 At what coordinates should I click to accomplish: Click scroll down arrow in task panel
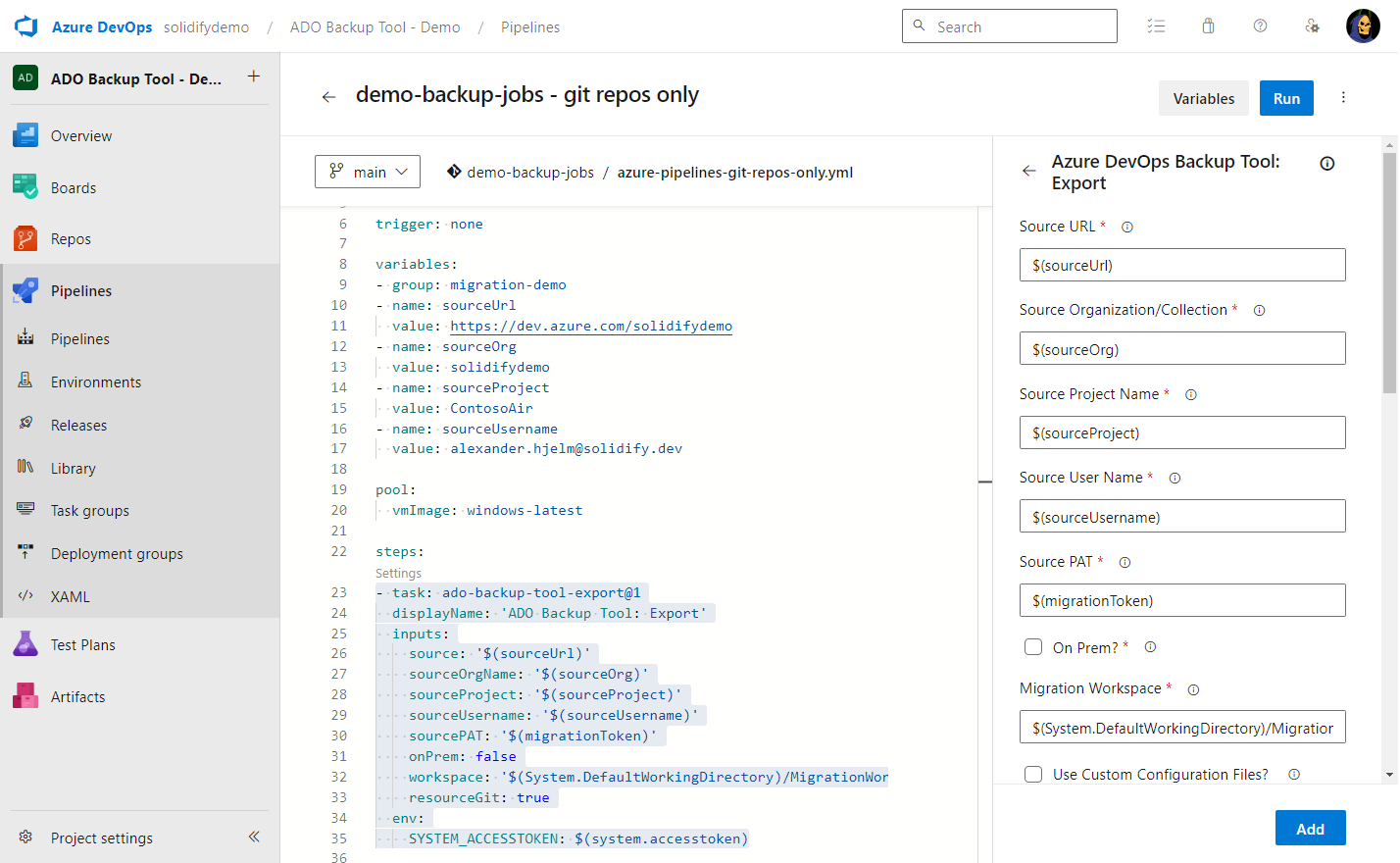[1389, 775]
